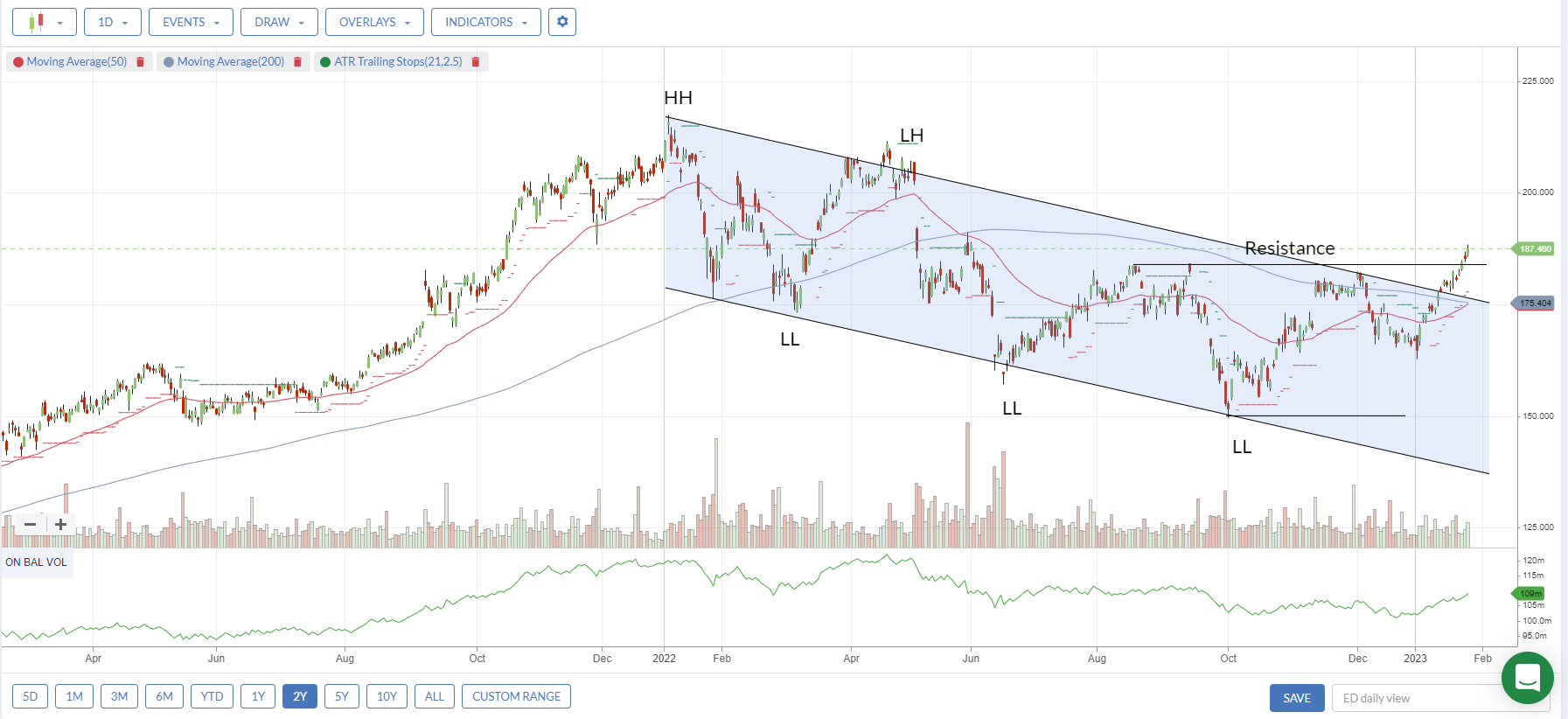Image resolution: width=1568 pixels, height=719 pixels.
Task: Click the ATR Trailing Stops green dot
Action: point(325,62)
